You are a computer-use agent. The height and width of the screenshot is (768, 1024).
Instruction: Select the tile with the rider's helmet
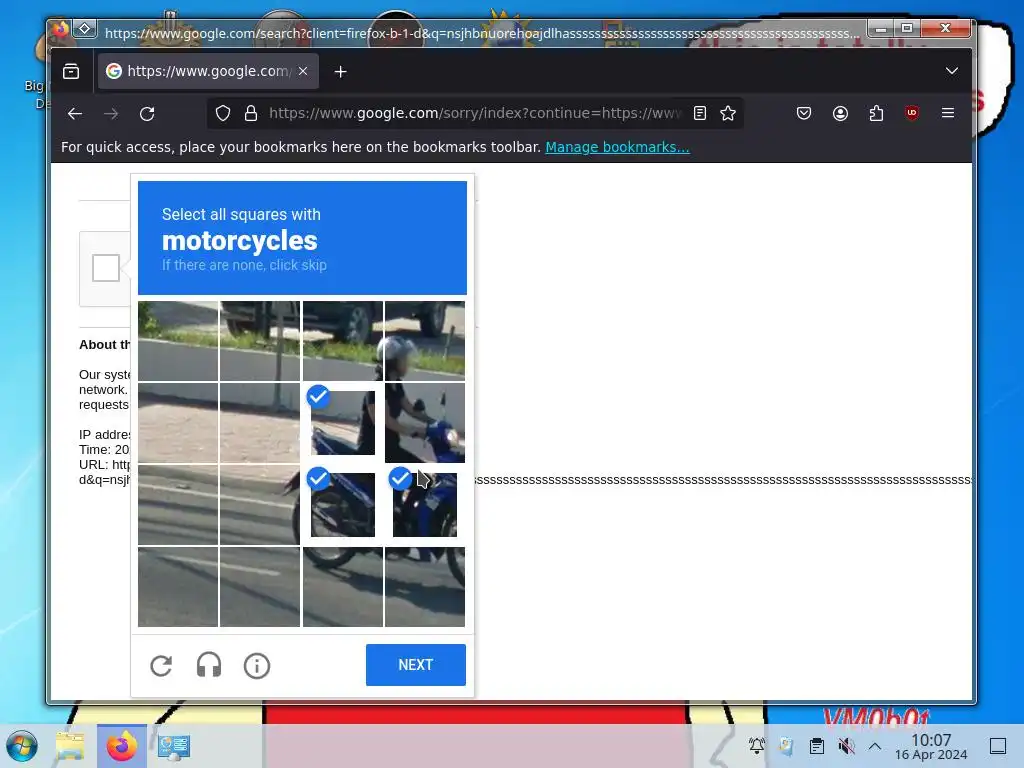[x=424, y=341]
